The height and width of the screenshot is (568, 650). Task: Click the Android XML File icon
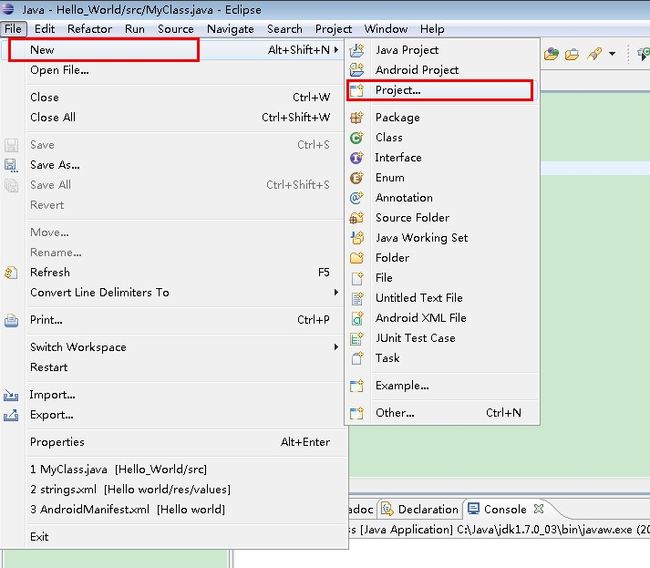pos(357,318)
